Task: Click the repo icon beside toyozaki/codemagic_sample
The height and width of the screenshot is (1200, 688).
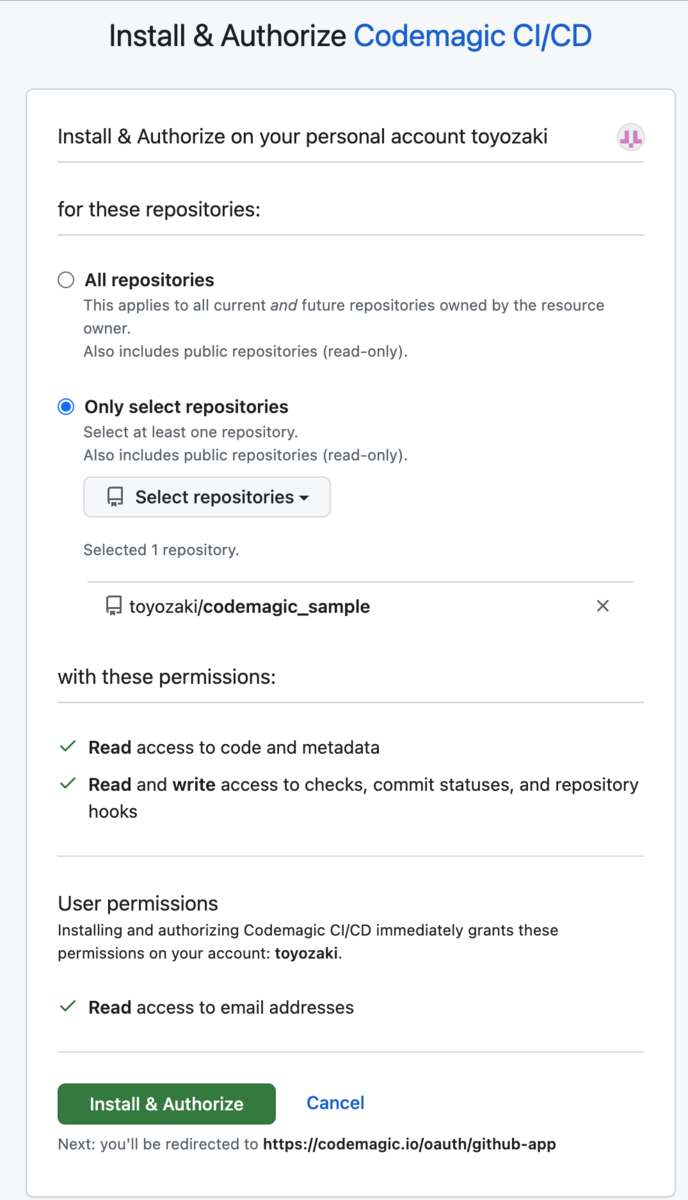Action: tap(110, 605)
